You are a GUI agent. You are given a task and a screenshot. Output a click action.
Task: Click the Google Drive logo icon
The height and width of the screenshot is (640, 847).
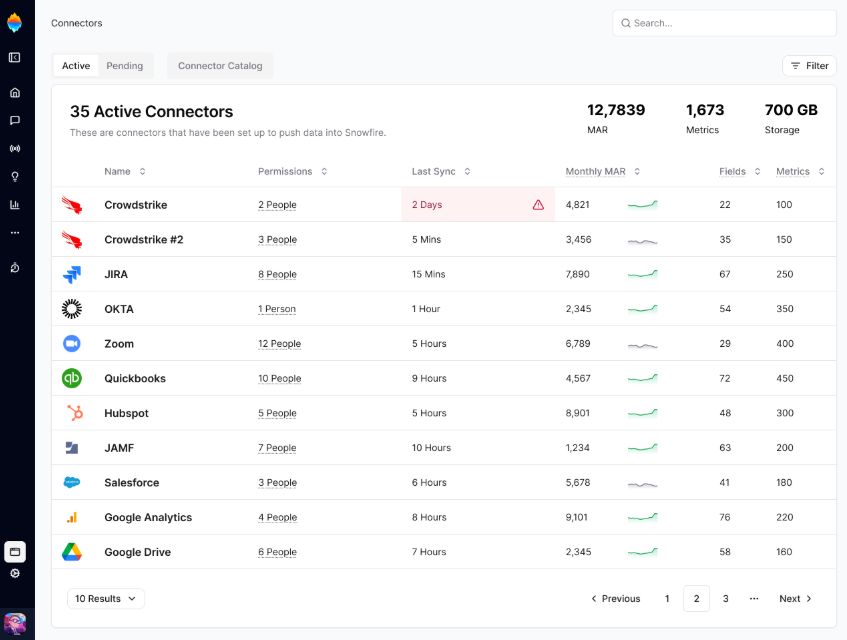tap(71, 552)
